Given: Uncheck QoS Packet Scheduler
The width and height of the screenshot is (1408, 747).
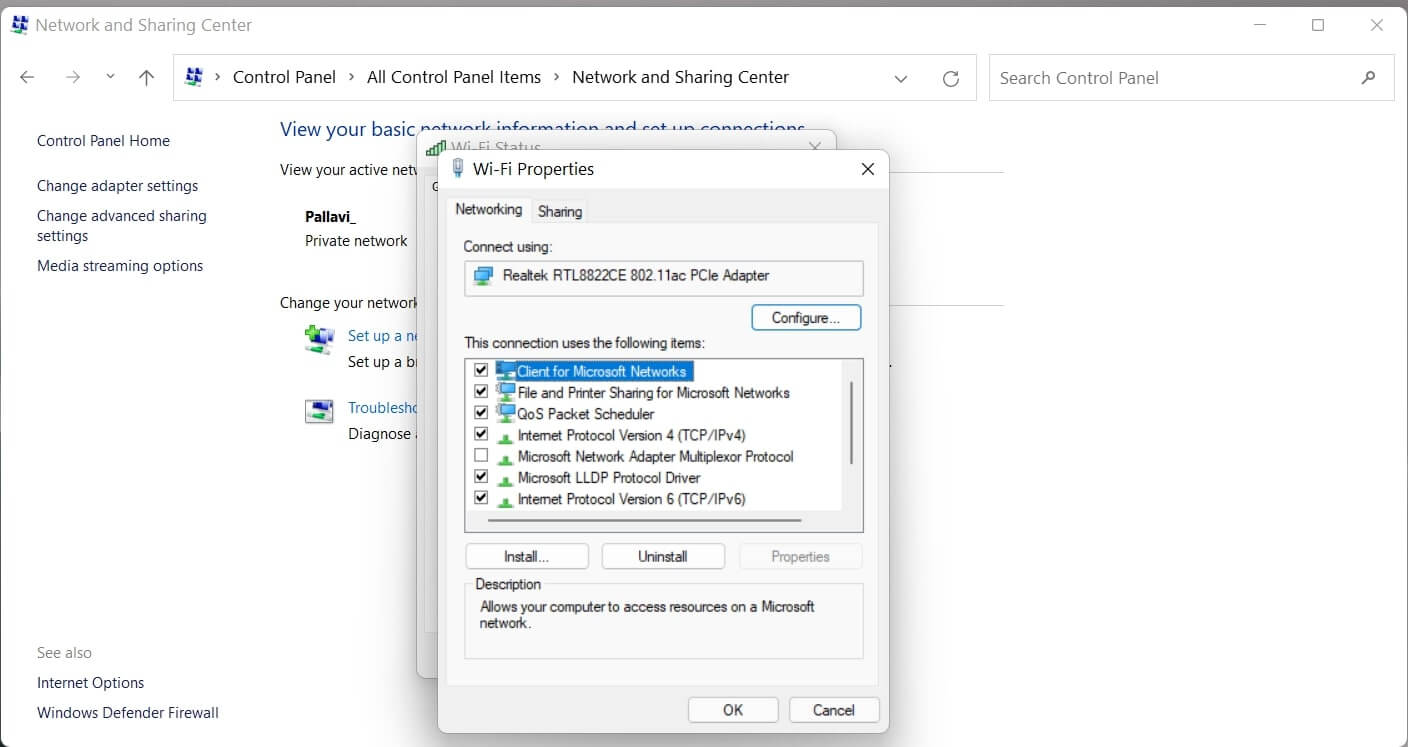Looking at the screenshot, I should 481,412.
